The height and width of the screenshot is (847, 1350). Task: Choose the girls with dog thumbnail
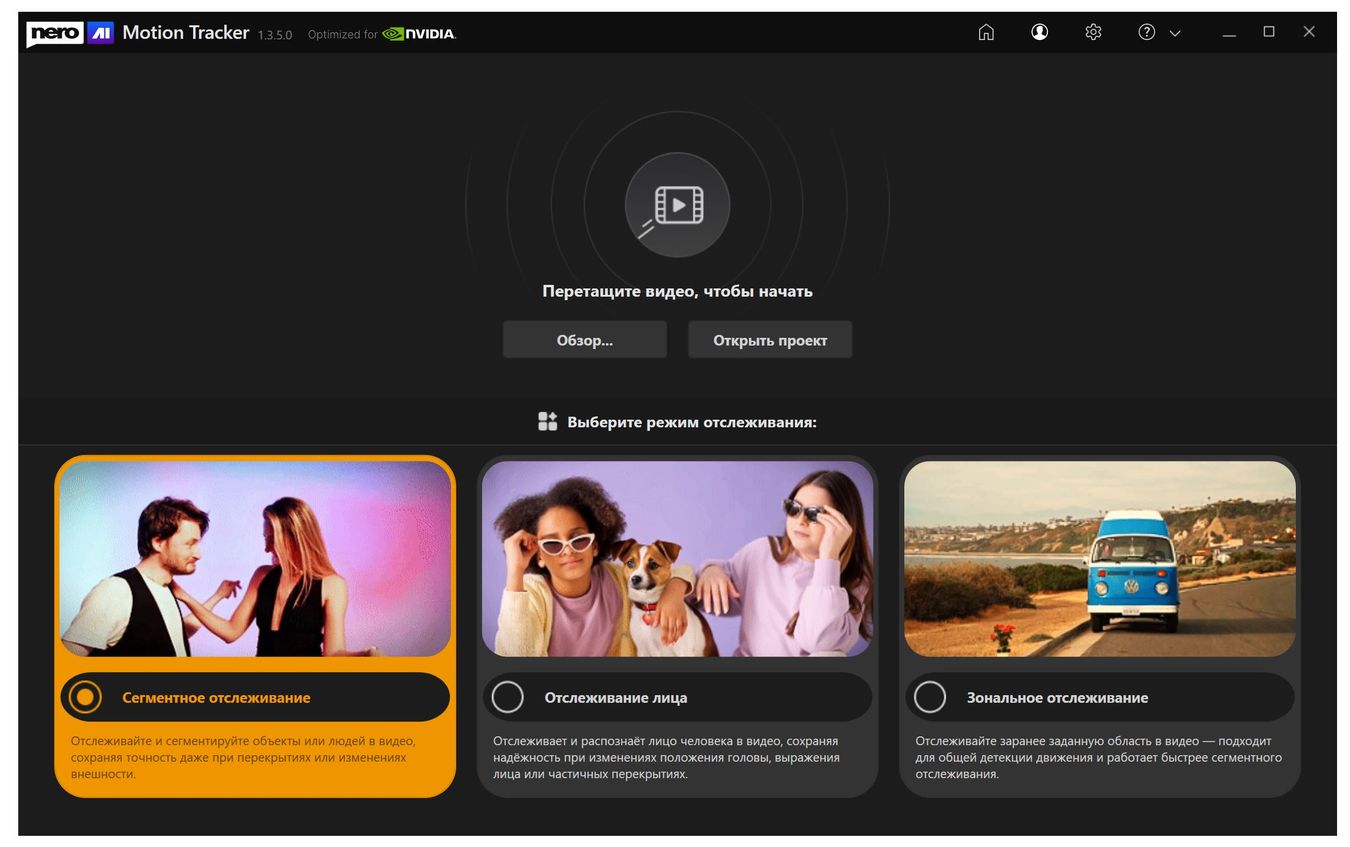pos(677,558)
